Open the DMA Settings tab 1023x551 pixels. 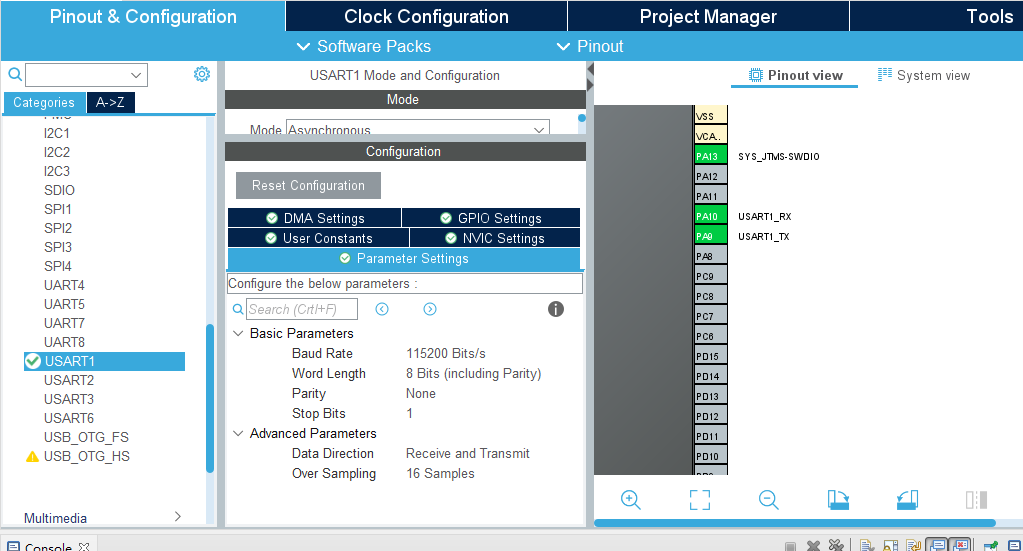click(x=314, y=218)
